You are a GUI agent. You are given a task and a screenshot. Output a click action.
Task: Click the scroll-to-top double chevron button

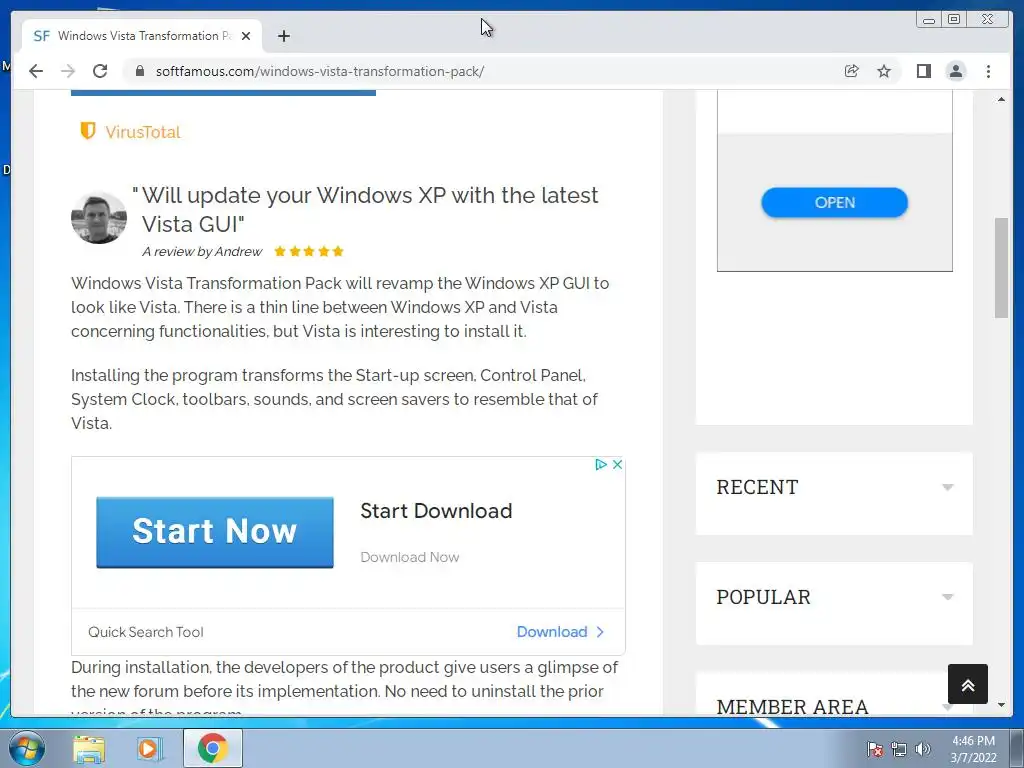(x=968, y=684)
